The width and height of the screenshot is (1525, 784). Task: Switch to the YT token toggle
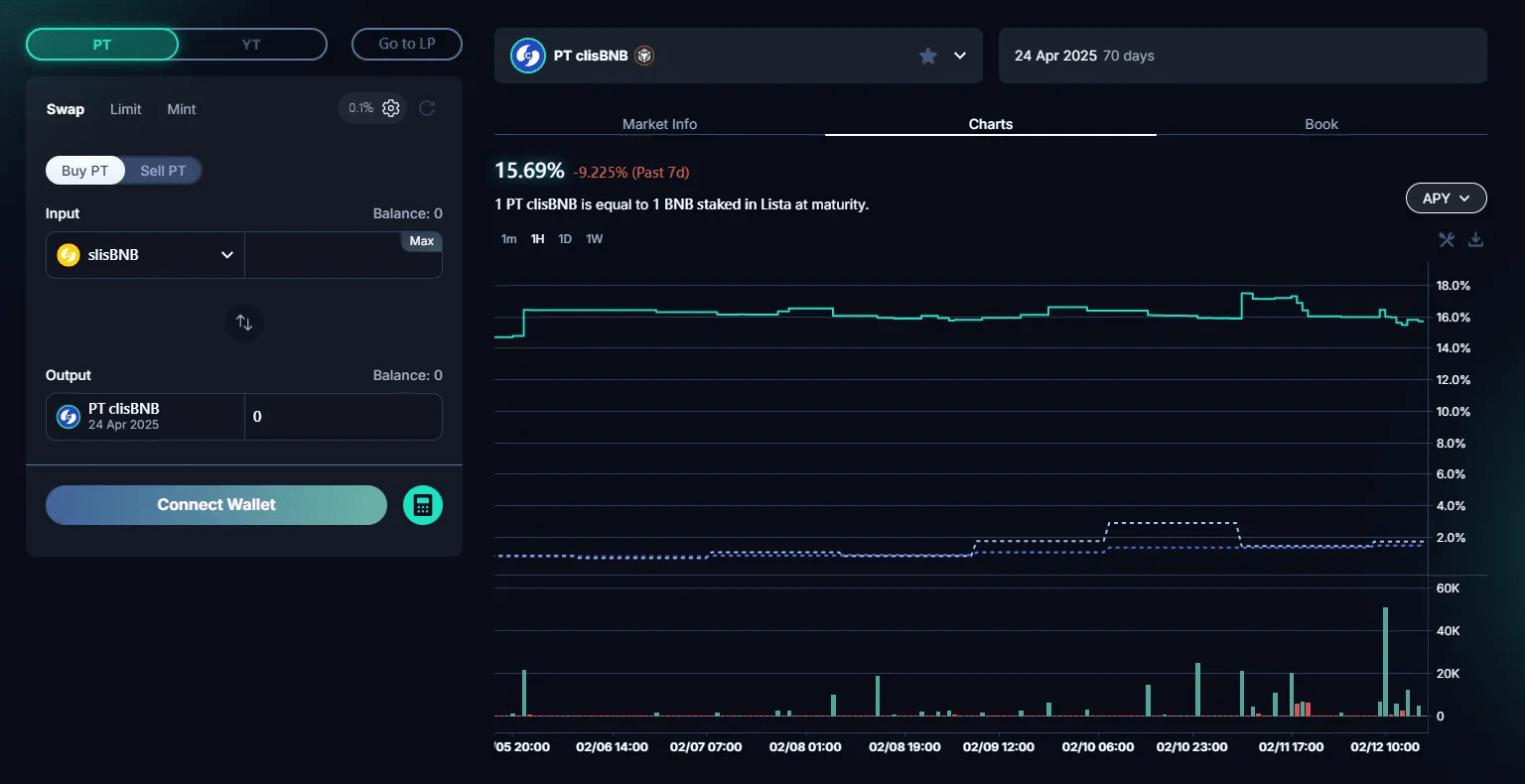click(251, 45)
